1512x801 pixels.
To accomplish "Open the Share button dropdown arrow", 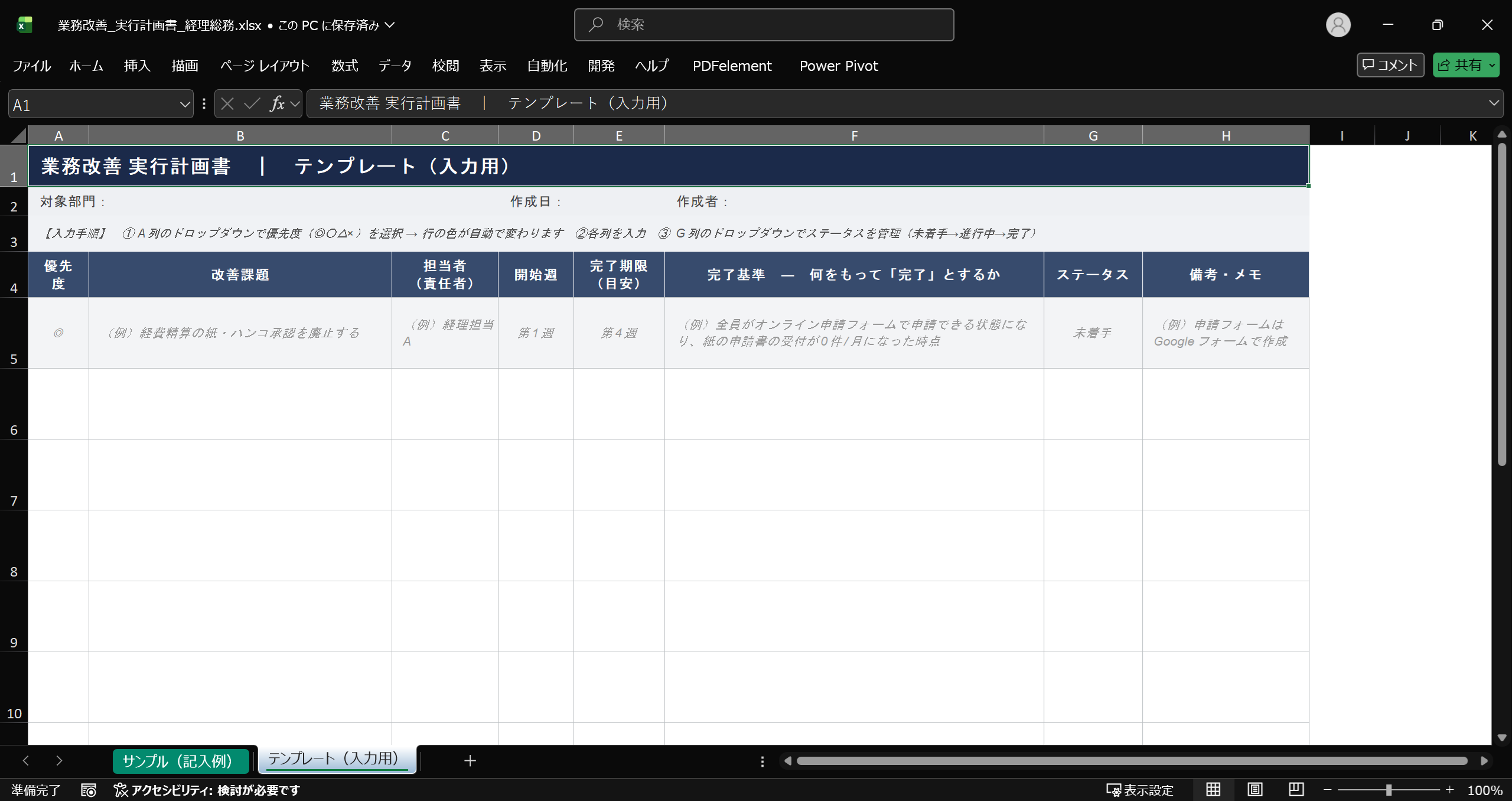I will 1492,66.
